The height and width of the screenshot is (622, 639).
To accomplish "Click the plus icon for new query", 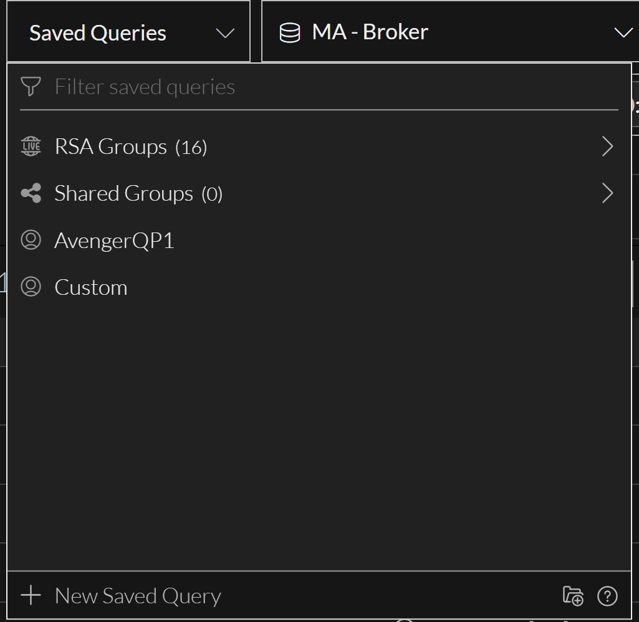I will tap(31, 596).
